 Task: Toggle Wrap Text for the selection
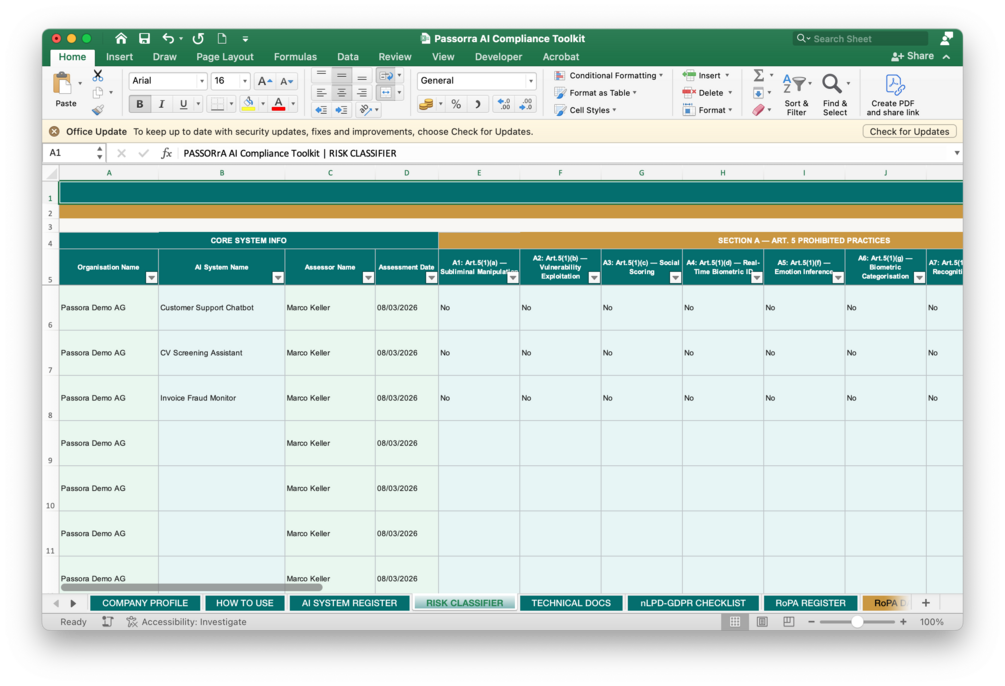[x=386, y=76]
